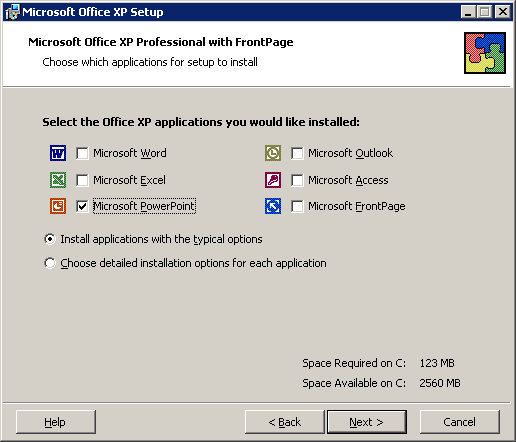Screen dimensions: 516x442
Task: Click the Outlook clock icon
Action: pyautogui.click(x=273, y=153)
